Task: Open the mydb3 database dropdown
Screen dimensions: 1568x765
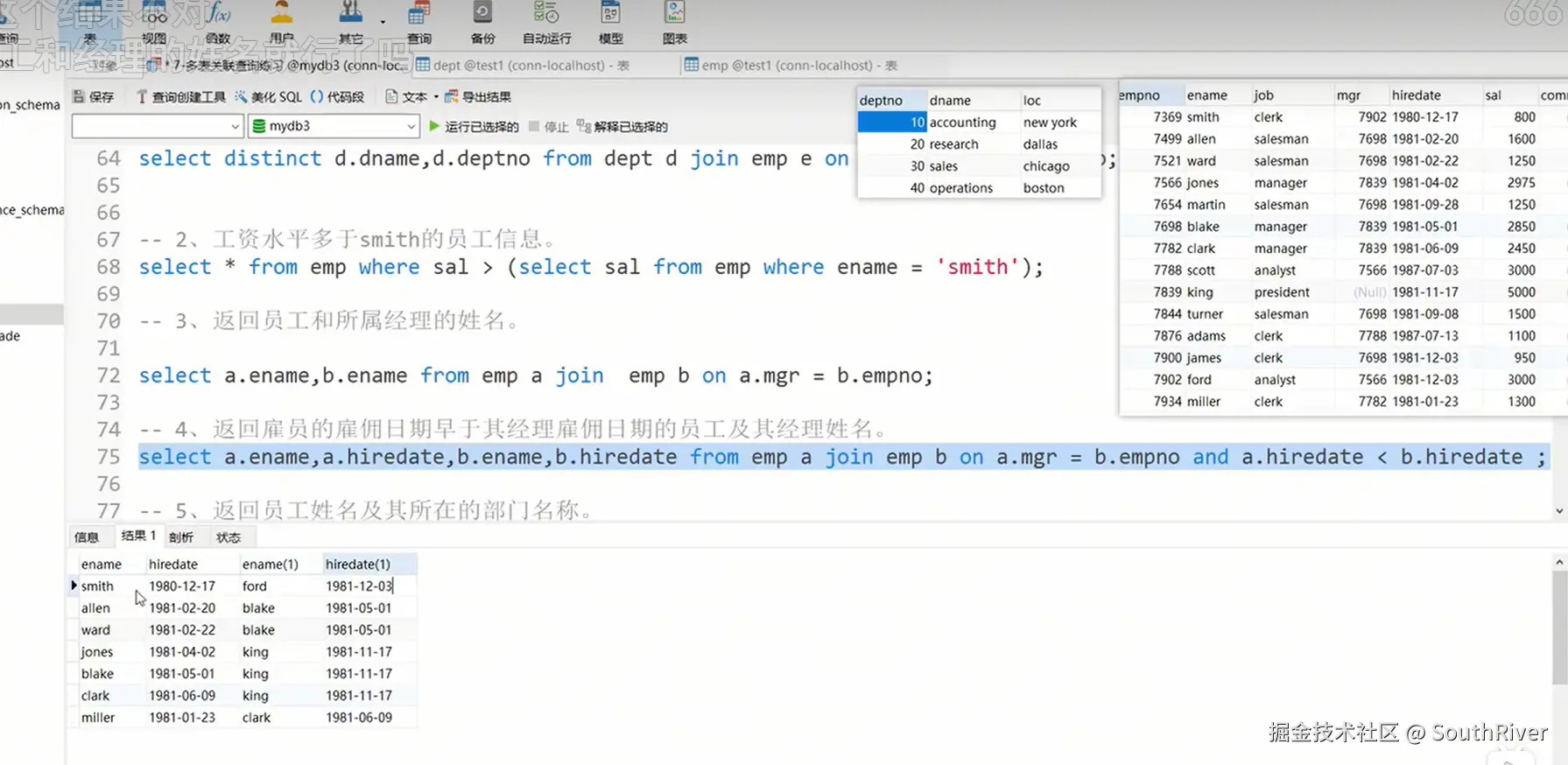Action: click(334, 126)
